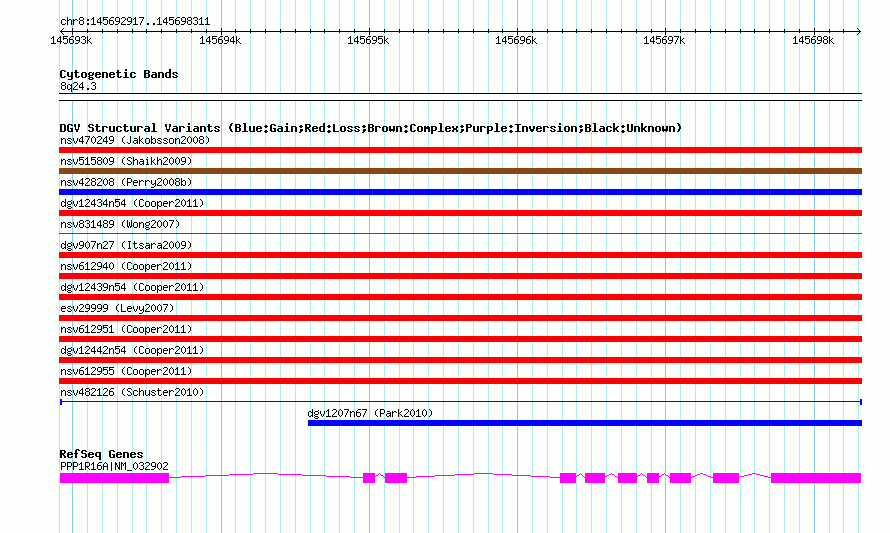Select the 8q24.3 band label
890x533 pixels.
(78, 86)
